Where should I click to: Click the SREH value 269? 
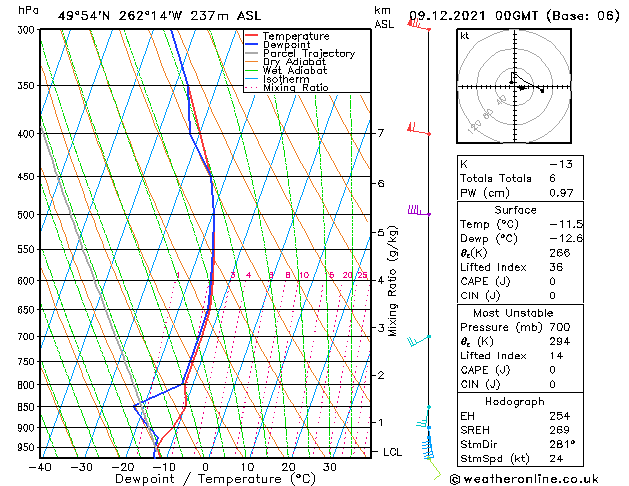click(560, 430)
